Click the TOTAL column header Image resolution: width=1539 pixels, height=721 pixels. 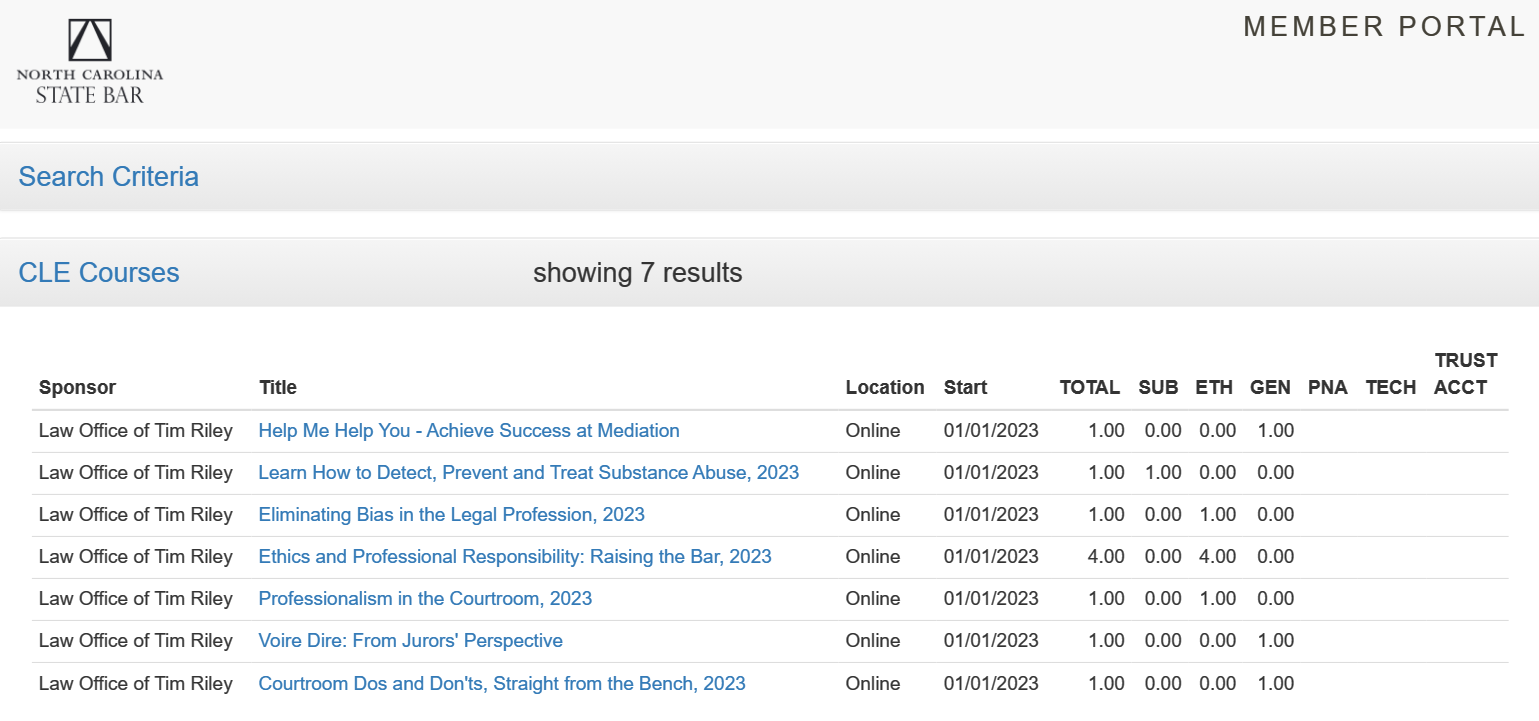point(1090,388)
